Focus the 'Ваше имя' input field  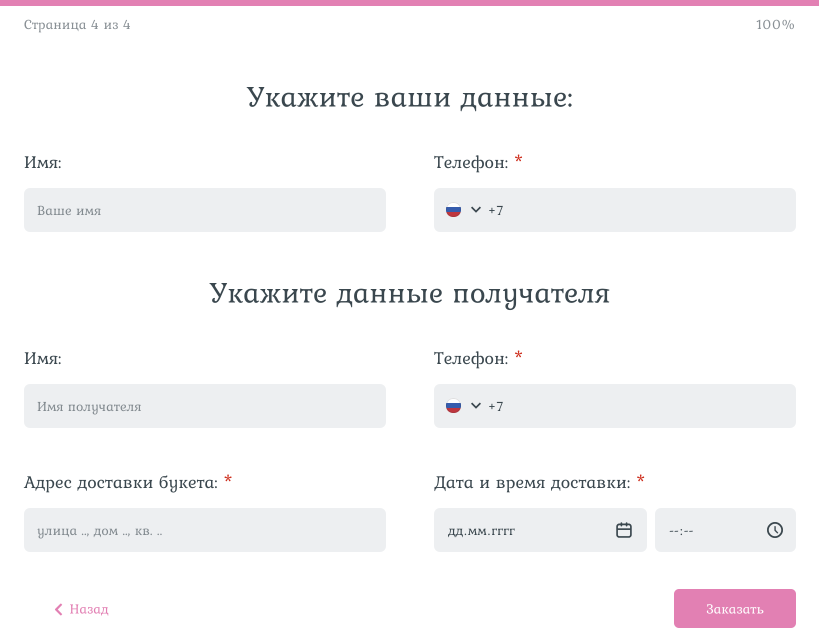coord(205,210)
